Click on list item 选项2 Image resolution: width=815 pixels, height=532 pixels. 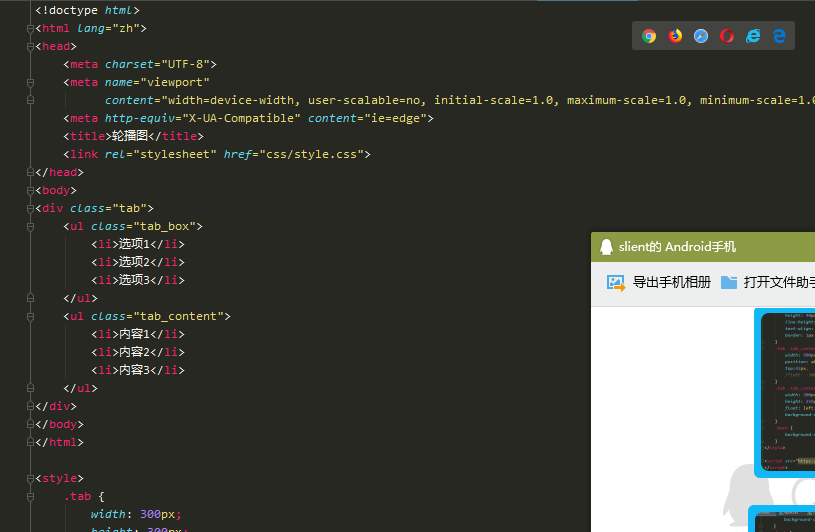[134, 262]
